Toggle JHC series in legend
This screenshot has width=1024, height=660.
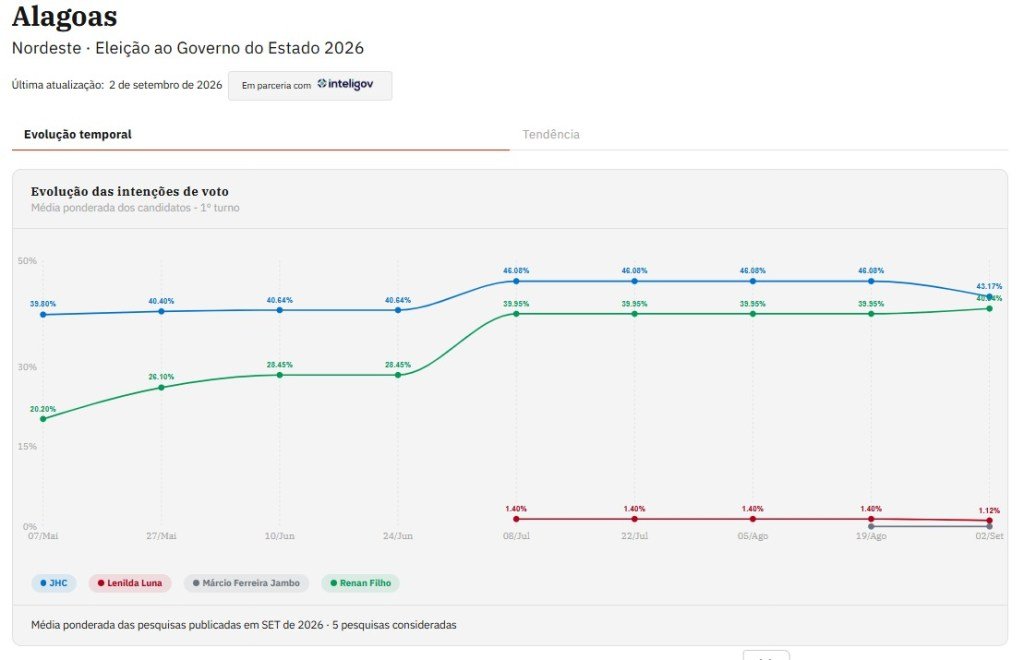click(x=54, y=583)
